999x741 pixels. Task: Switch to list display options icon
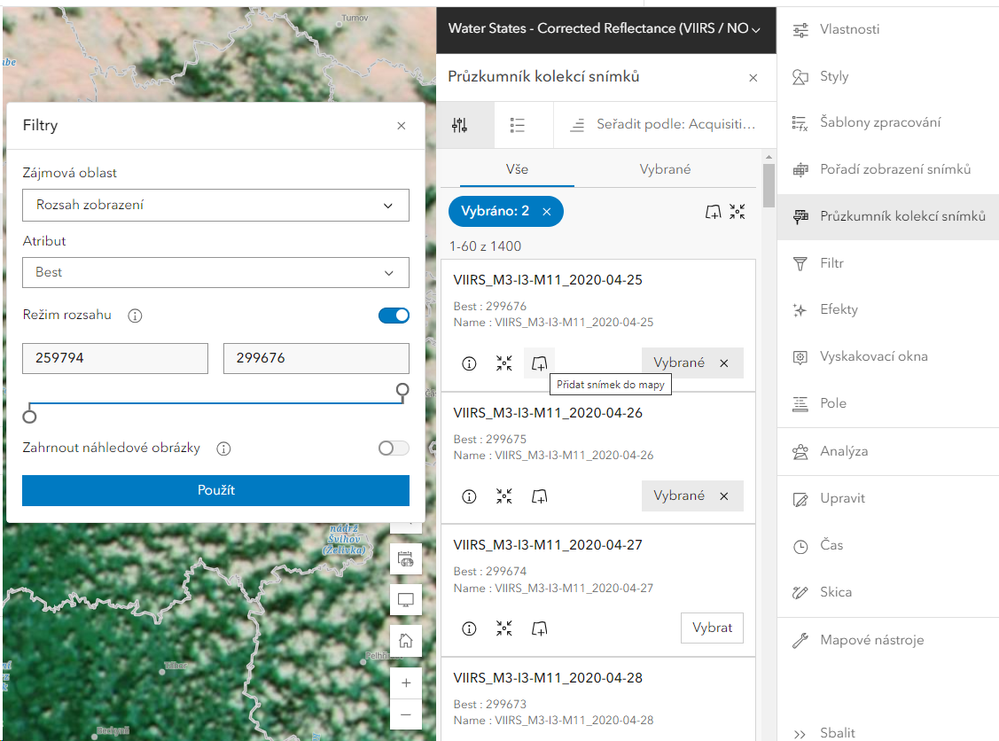(x=517, y=125)
